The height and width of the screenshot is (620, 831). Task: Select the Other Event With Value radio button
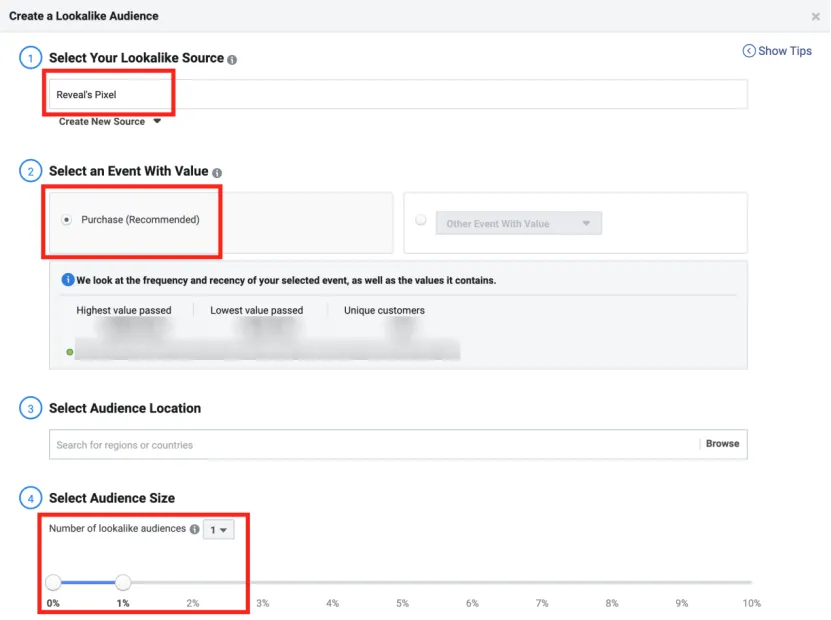(x=420, y=221)
